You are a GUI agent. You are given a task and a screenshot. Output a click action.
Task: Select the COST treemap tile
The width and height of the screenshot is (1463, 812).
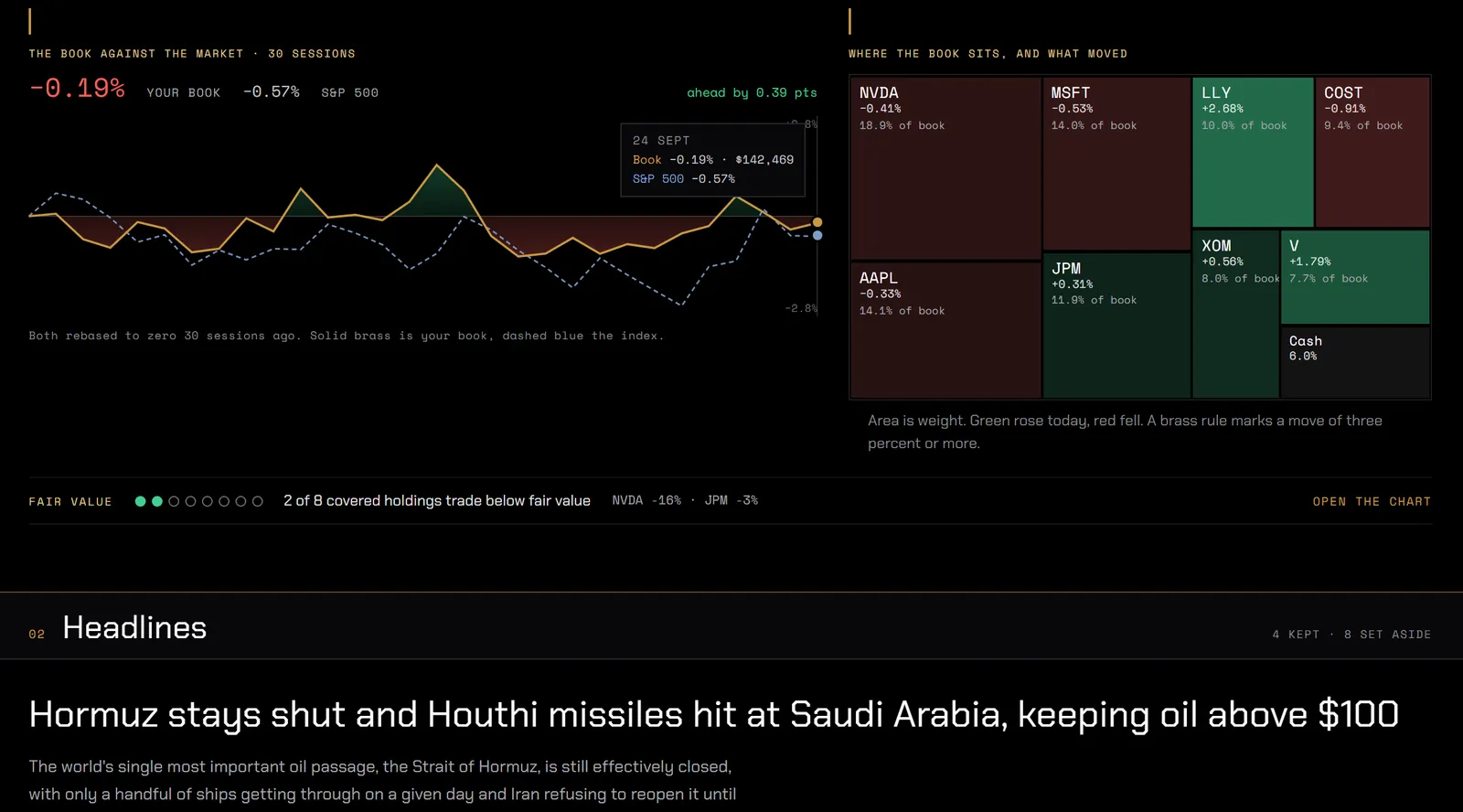click(x=1372, y=152)
